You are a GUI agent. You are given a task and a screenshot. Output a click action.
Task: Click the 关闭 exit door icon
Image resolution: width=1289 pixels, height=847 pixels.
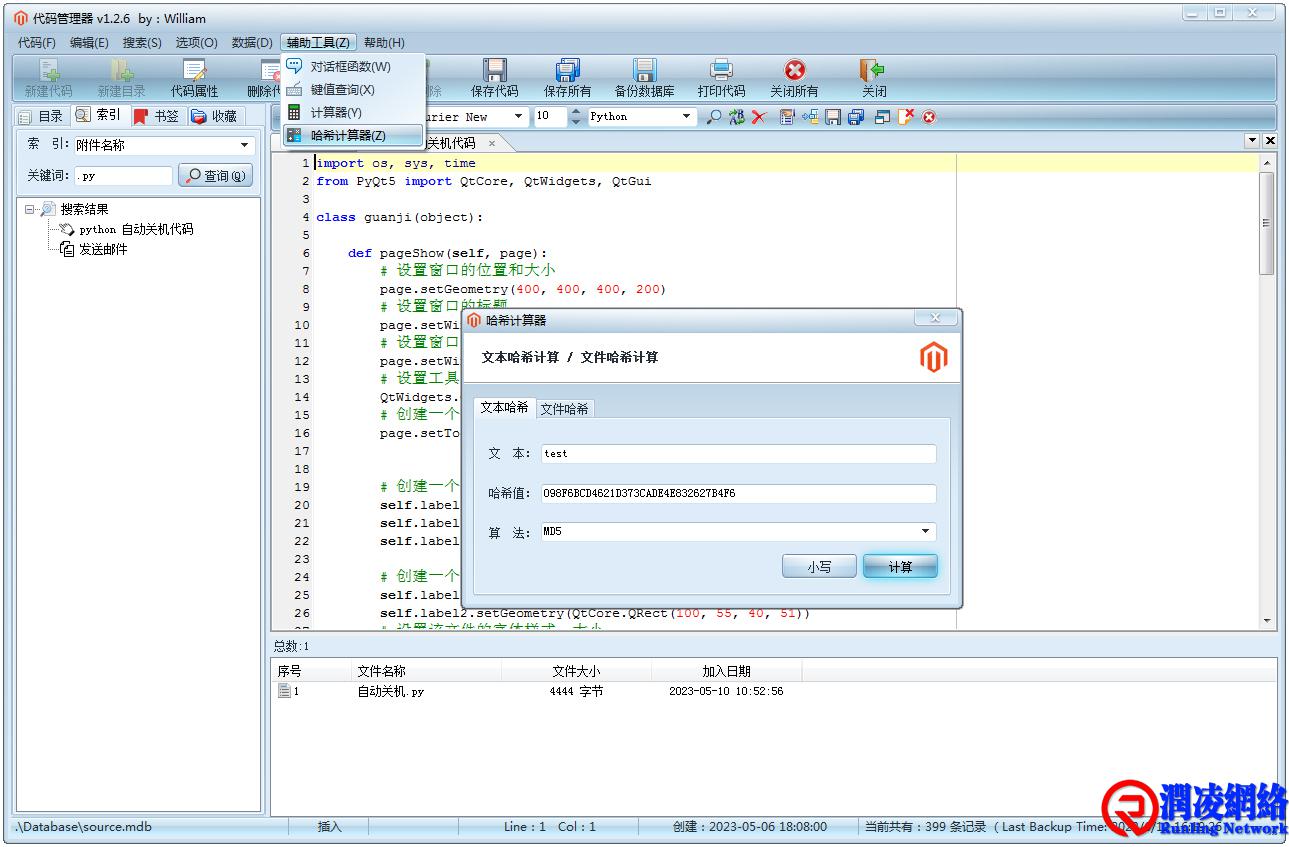pyautogui.click(x=873, y=69)
